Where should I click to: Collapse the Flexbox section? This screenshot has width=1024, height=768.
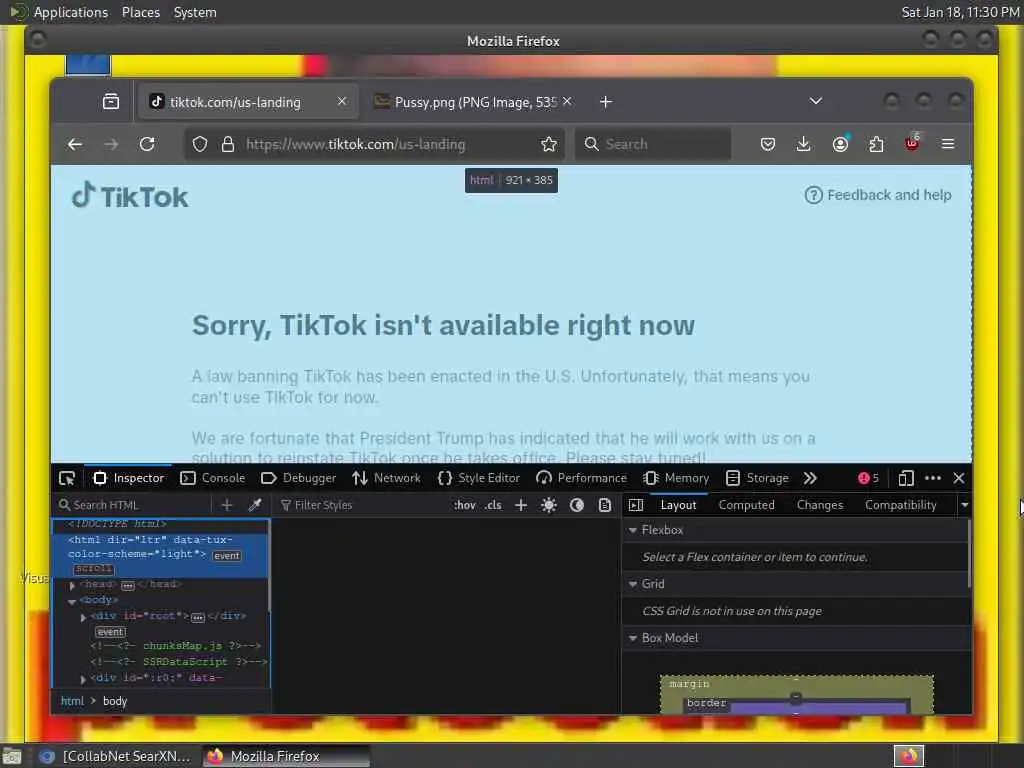pyautogui.click(x=633, y=530)
